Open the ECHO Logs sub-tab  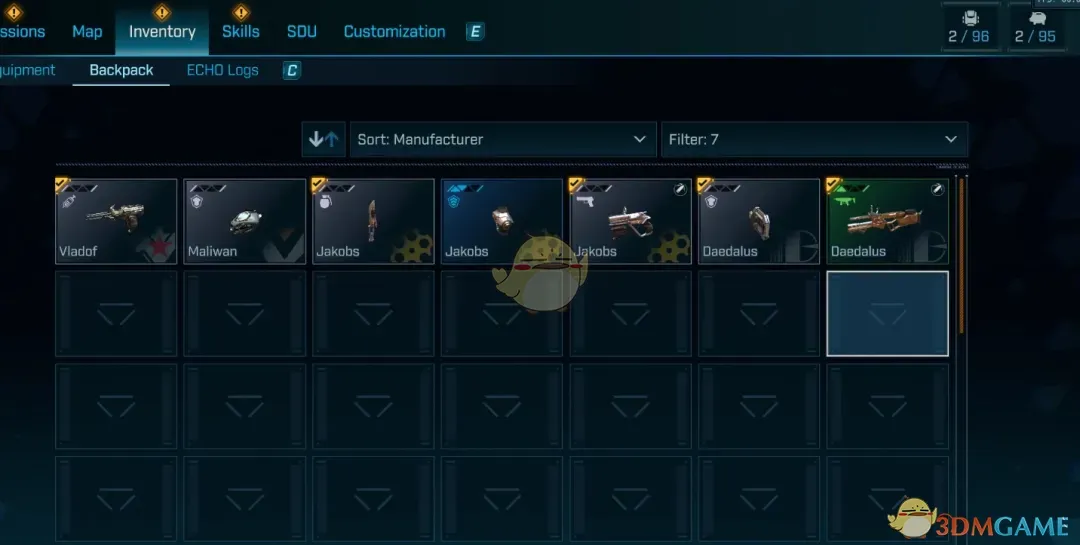(222, 70)
